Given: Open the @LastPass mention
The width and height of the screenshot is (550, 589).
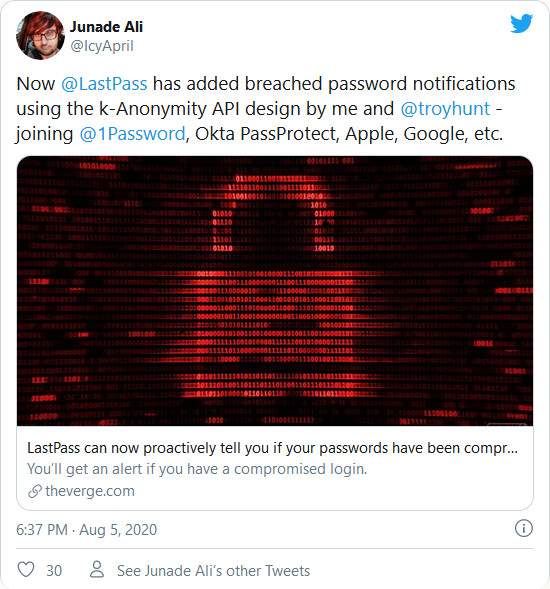Looking at the screenshot, I should 104,83.
